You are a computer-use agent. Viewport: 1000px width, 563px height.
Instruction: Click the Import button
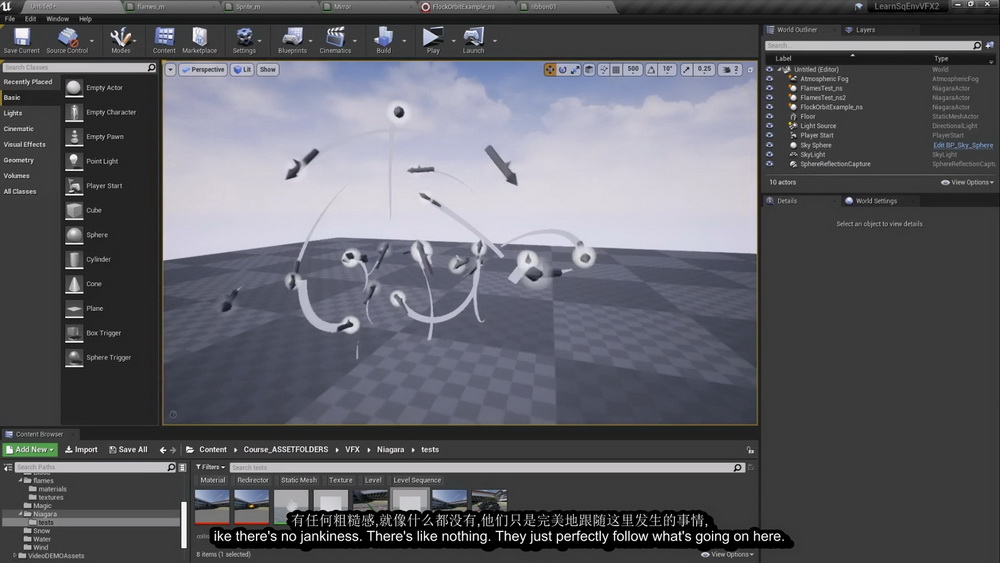[81, 450]
